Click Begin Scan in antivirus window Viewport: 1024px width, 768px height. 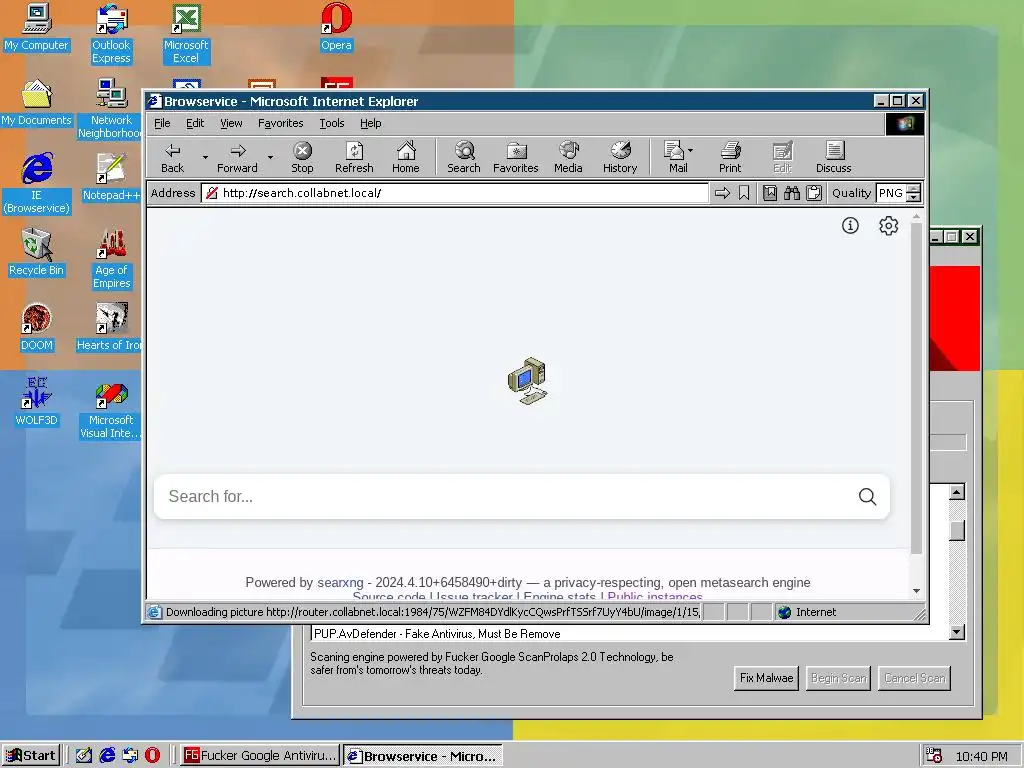839,678
